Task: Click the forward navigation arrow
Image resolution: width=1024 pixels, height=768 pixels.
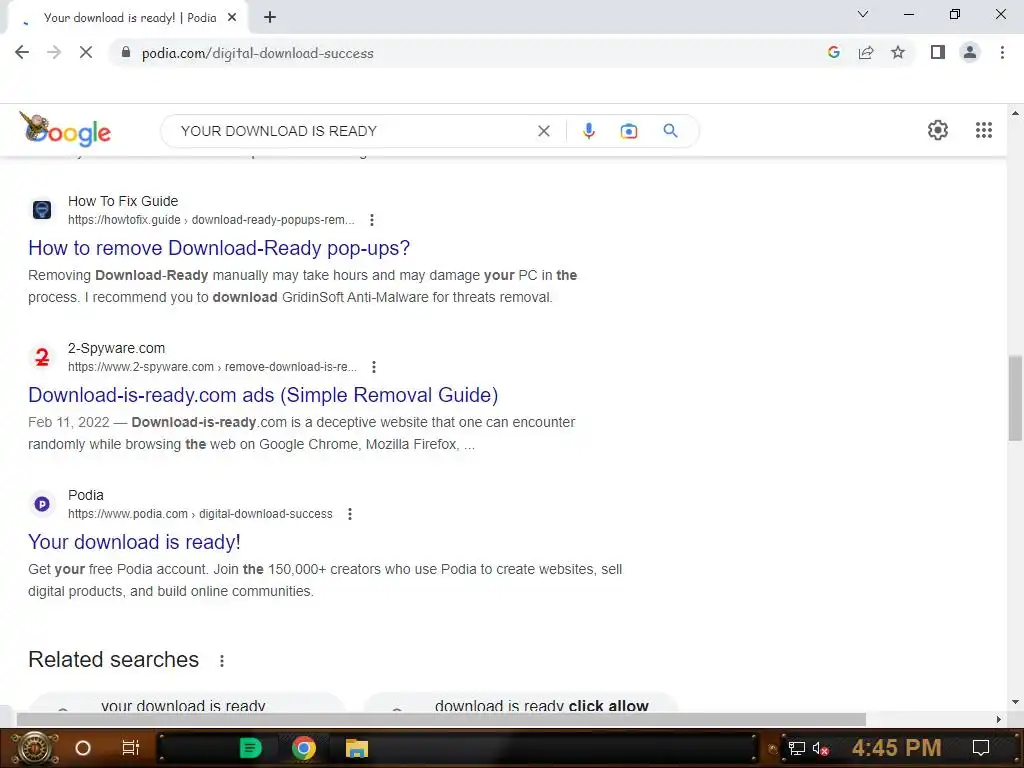Action: tap(54, 53)
